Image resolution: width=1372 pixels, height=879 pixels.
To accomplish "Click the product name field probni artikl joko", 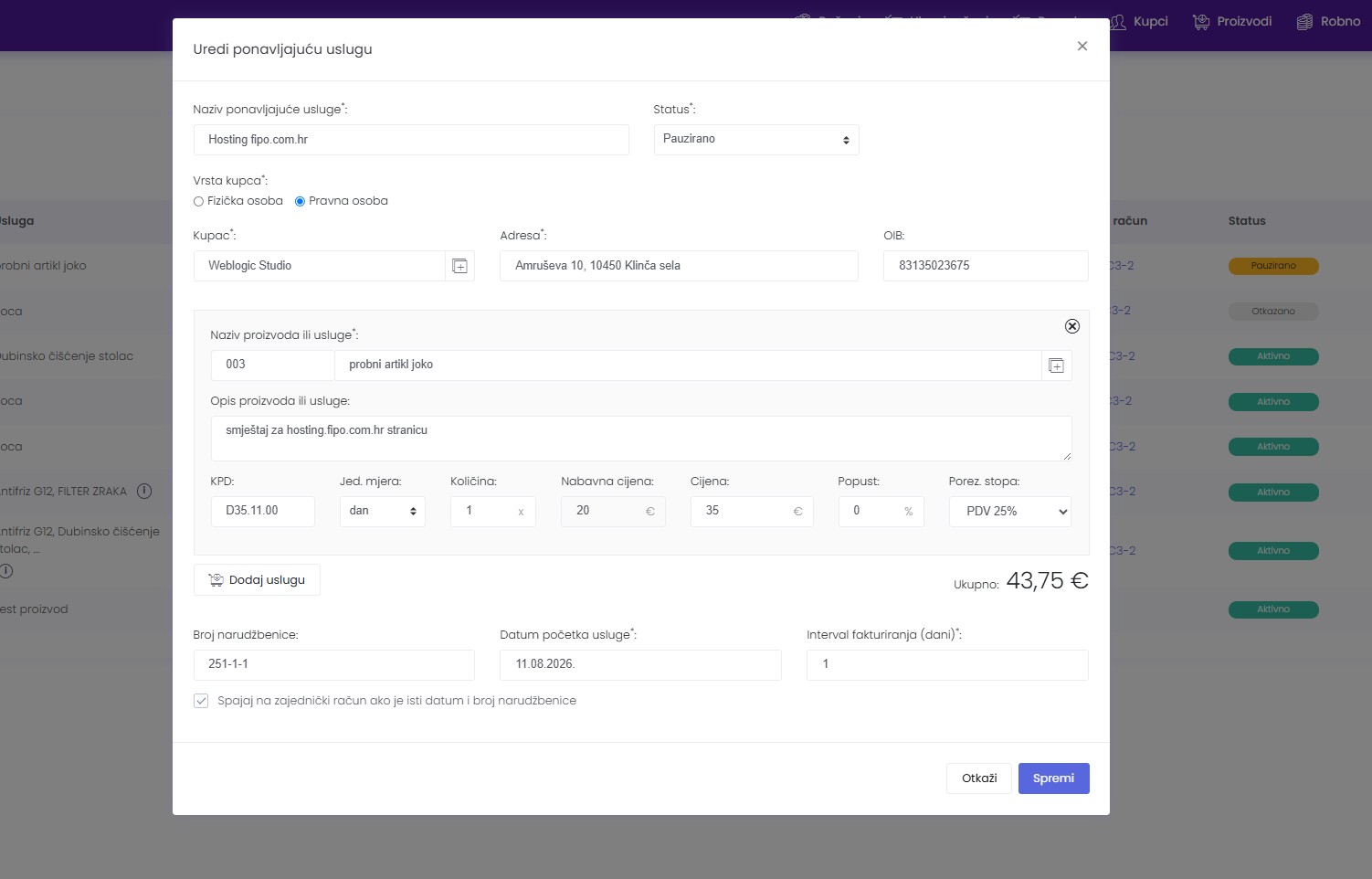I will pyautogui.click(x=688, y=365).
